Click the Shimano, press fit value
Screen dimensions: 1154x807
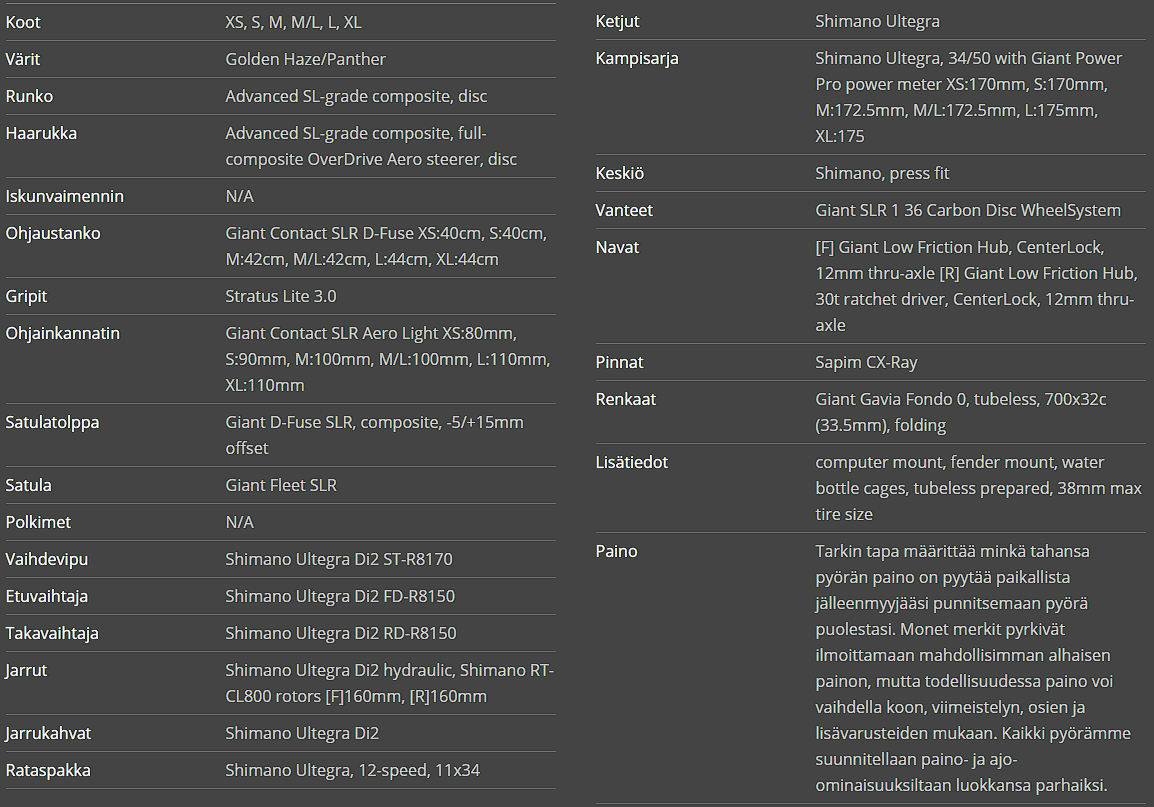tap(882, 173)
